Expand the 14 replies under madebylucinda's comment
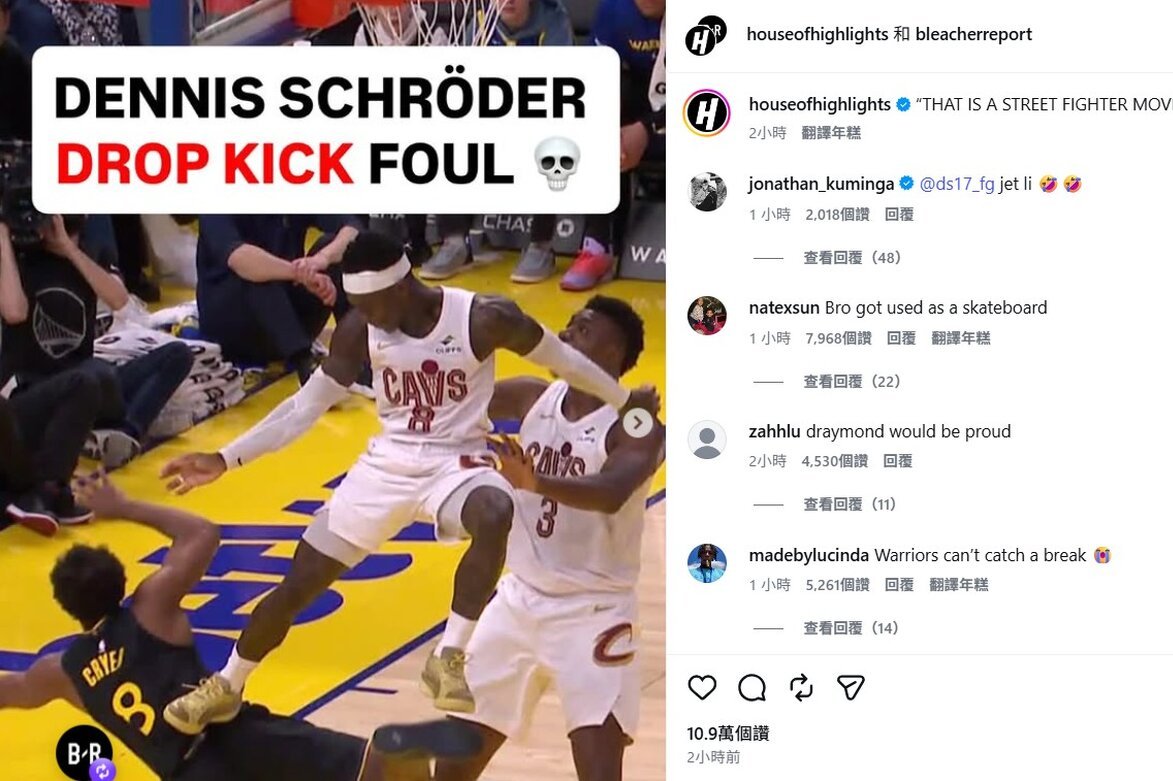Screen dimensions: 1173x781 851,628
